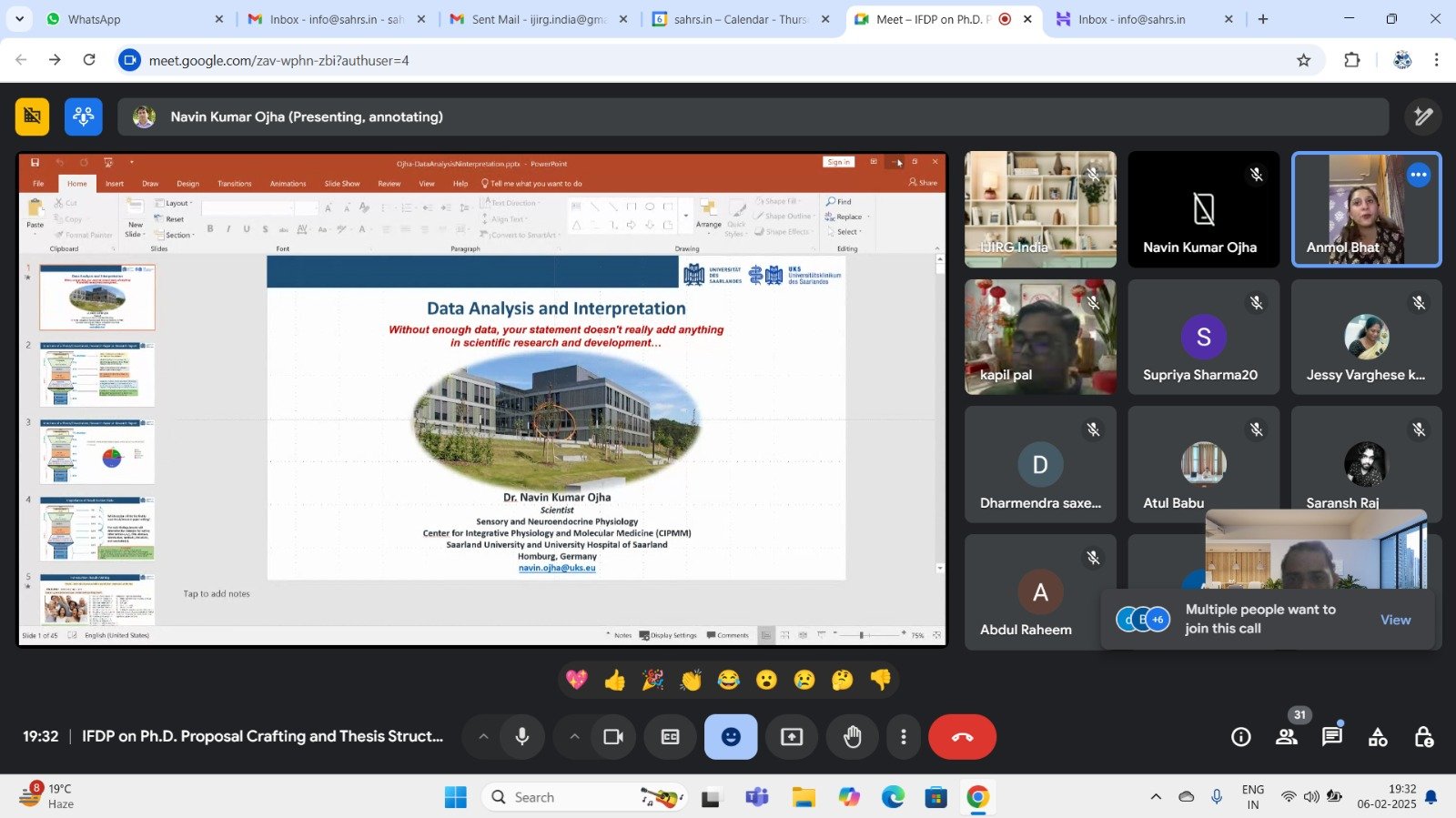
Task: Expand video settings chevron beside camera
Action: (574, 737)
